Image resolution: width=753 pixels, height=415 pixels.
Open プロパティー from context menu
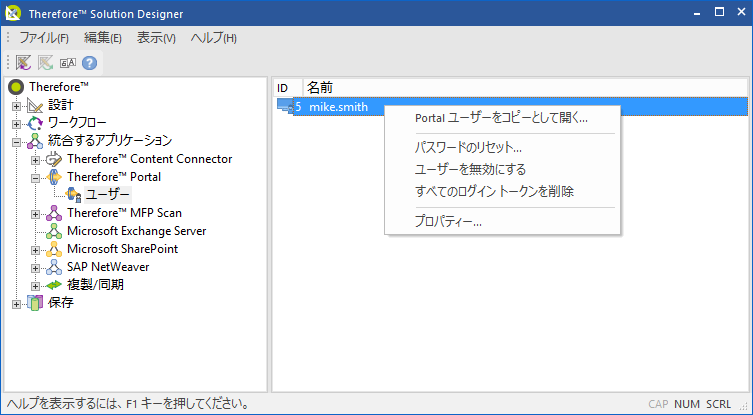click(502, 222)
